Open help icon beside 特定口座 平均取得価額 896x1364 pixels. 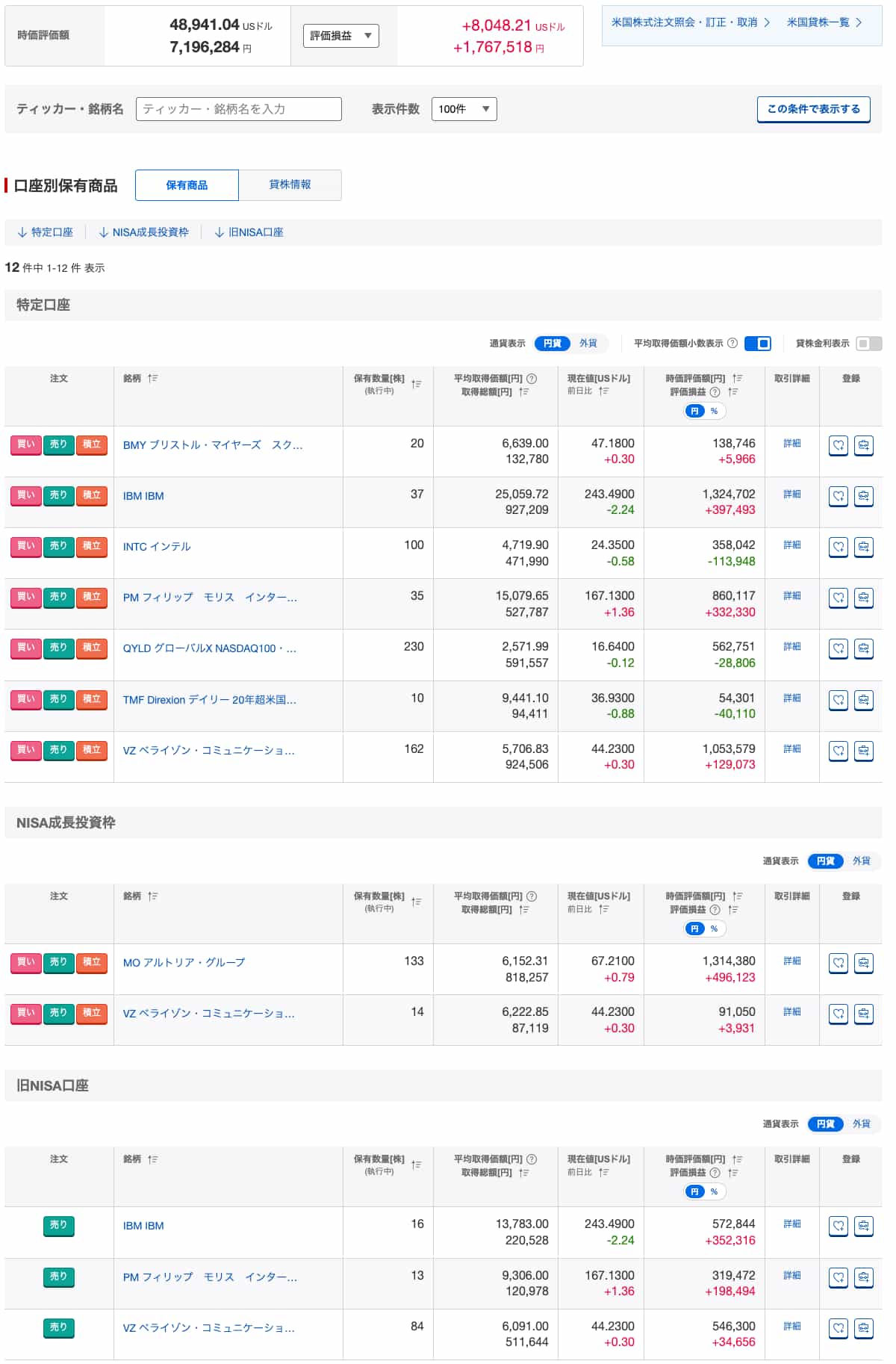(x=532, y=379)
